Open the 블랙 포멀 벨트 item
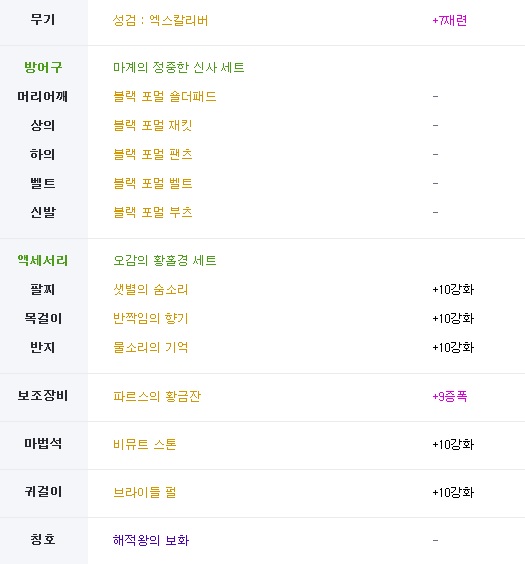Viewport: 525px width, 564px height. pos(153,183)
